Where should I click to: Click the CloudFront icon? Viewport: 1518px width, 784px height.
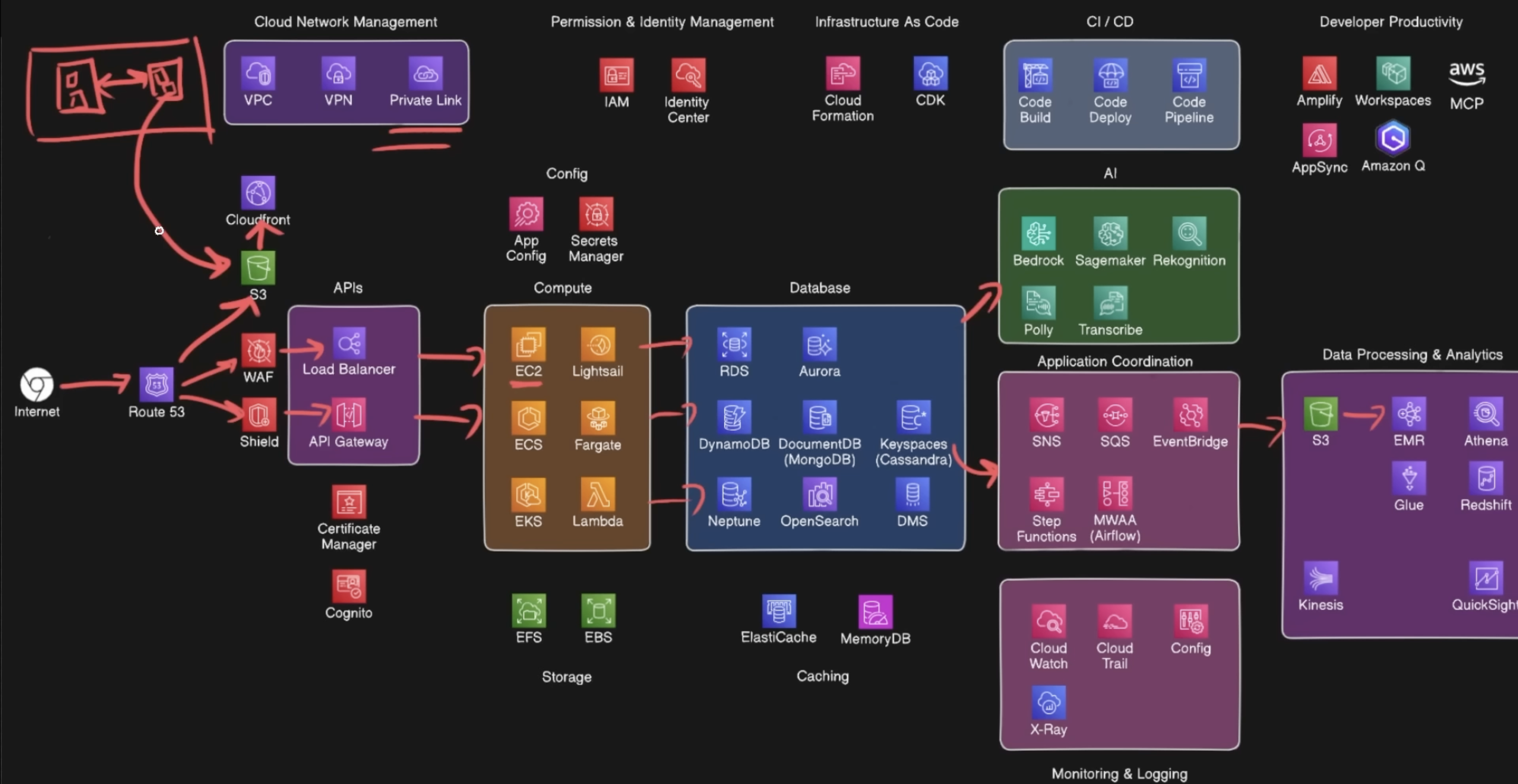258,193
